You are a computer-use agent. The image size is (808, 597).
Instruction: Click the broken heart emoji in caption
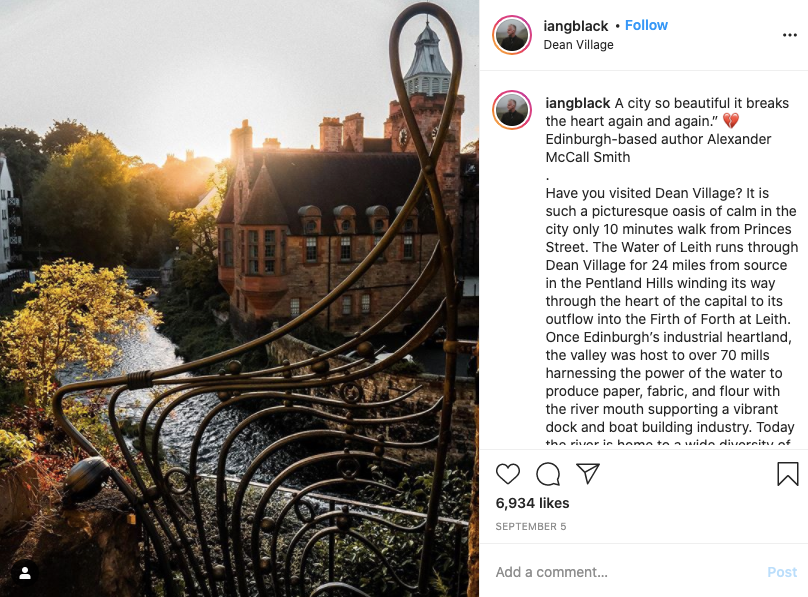731,121
